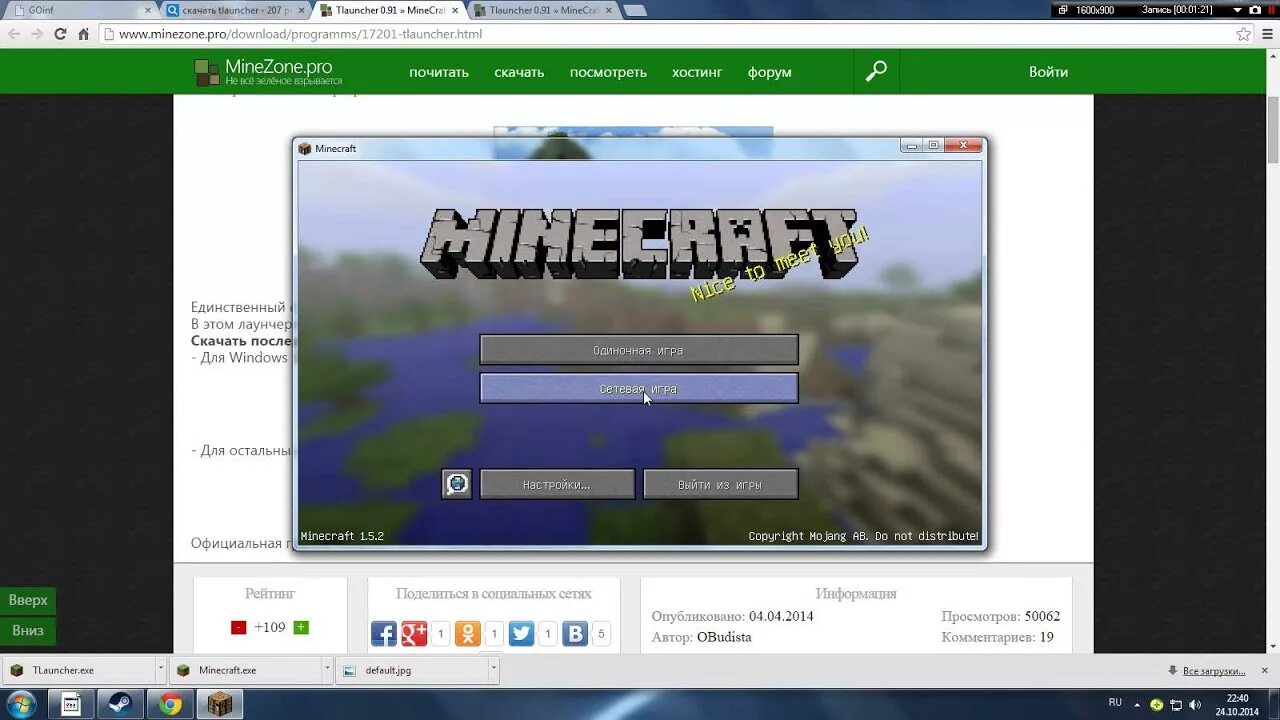The image size is (1280, 720).
Task: Click the MineZone.pro logo
Action: point(268,72)
